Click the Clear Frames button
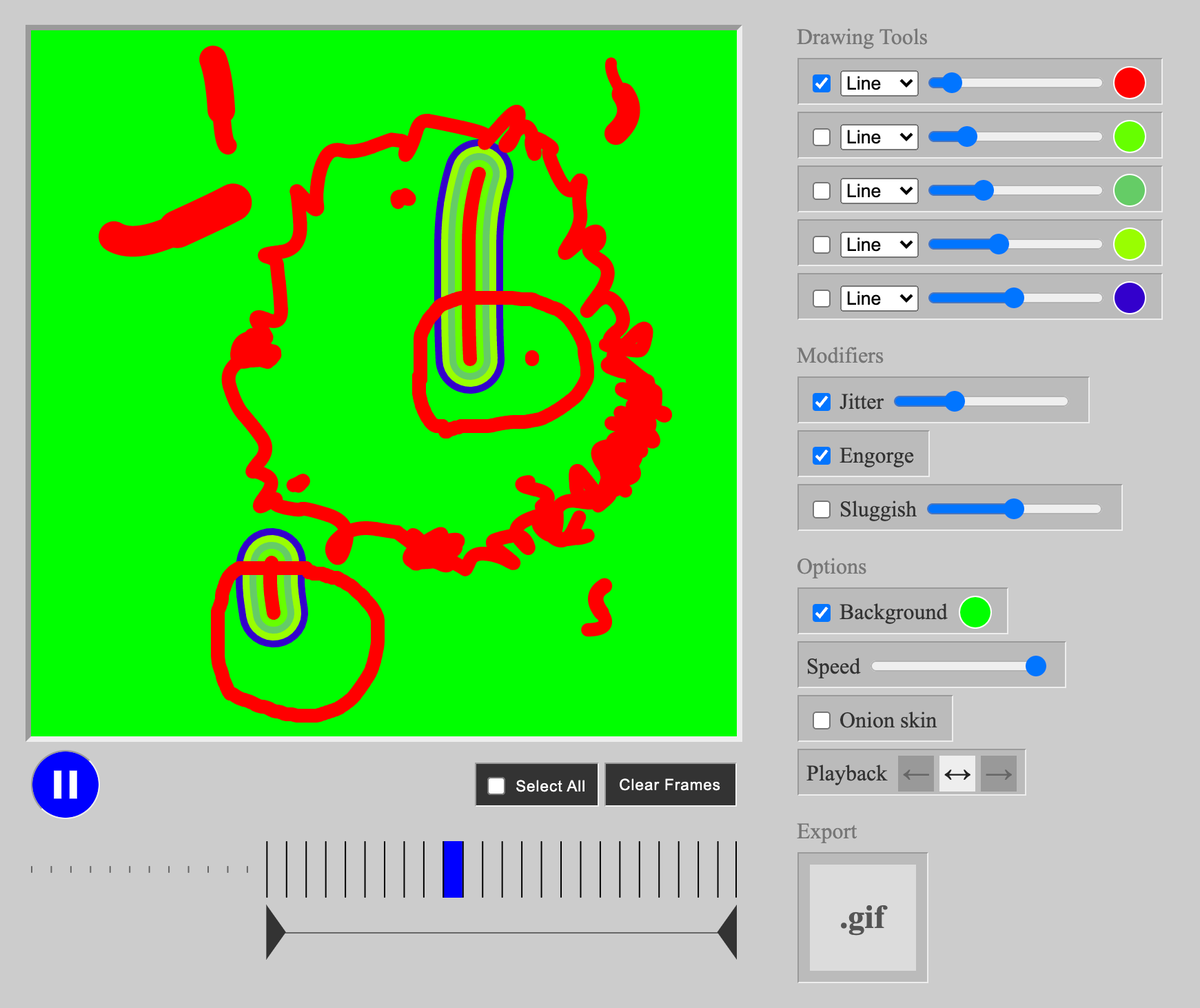The height and width of the screenshot is (1008, 1200). pos(670,785)
